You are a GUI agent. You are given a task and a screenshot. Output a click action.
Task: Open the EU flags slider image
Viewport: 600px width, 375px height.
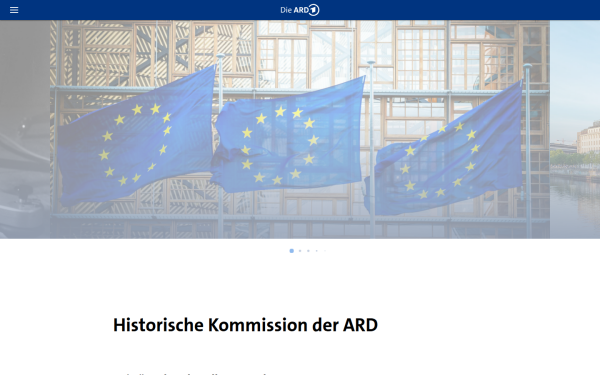click(300, 129)
